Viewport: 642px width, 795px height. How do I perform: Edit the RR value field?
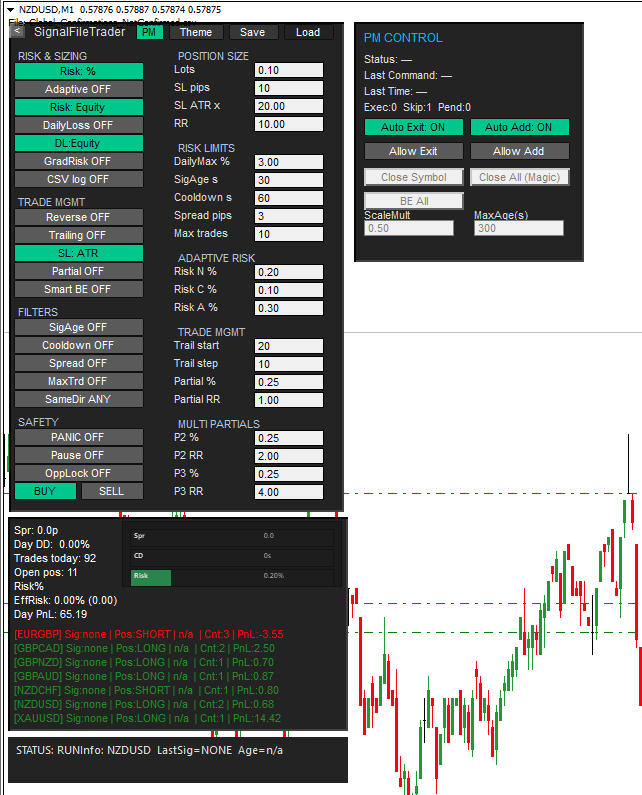pyautogui.click(x=289, y=124)
